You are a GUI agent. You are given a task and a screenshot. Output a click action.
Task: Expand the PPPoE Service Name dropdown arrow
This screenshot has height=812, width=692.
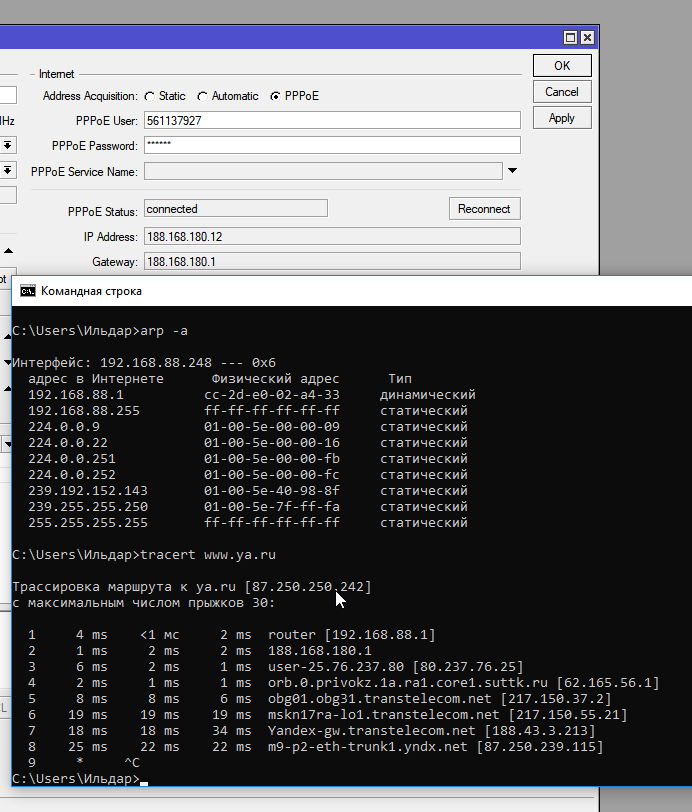point(513,171)
